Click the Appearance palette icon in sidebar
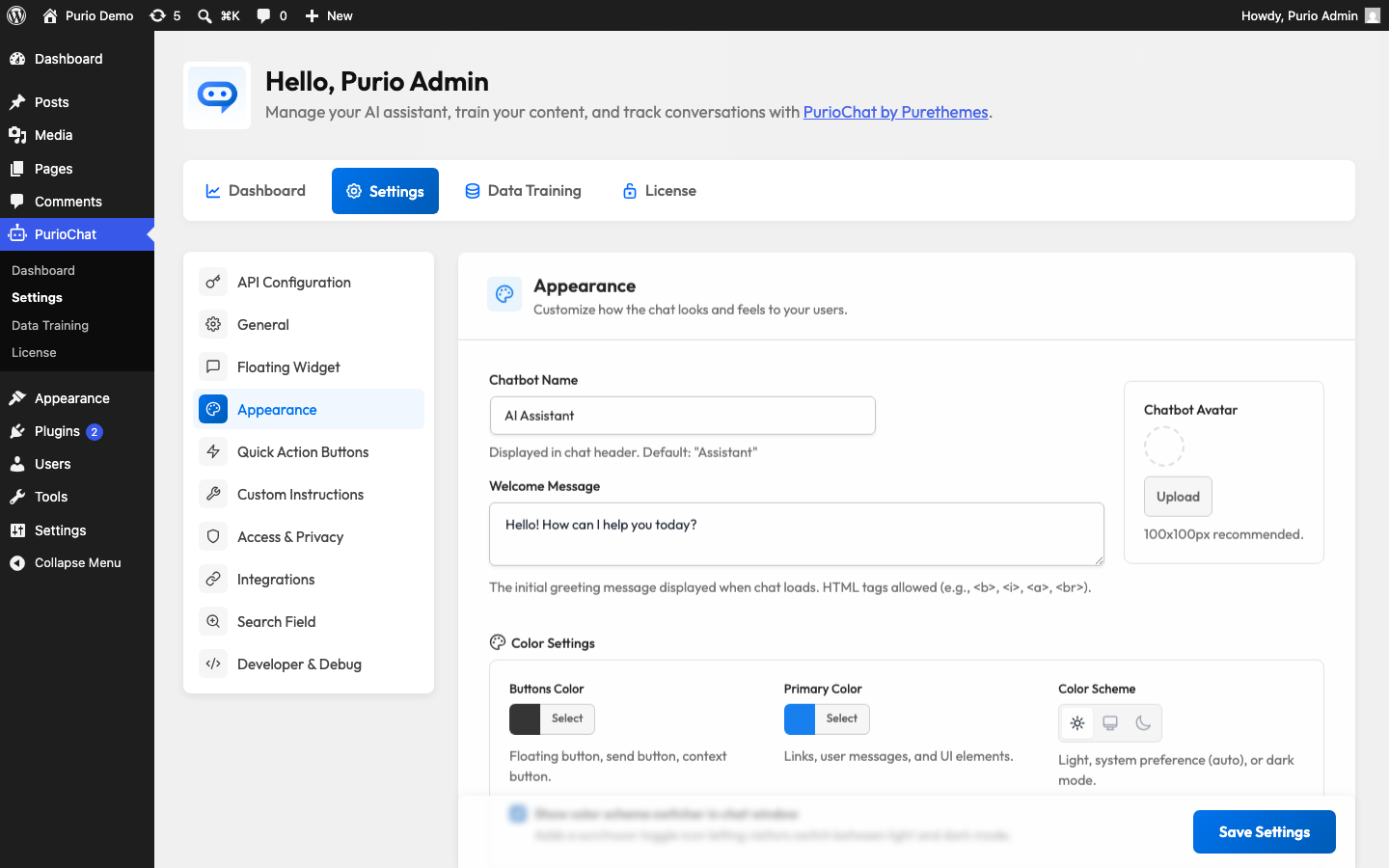Screen dimensions: 1389x868 pos(213,409)
